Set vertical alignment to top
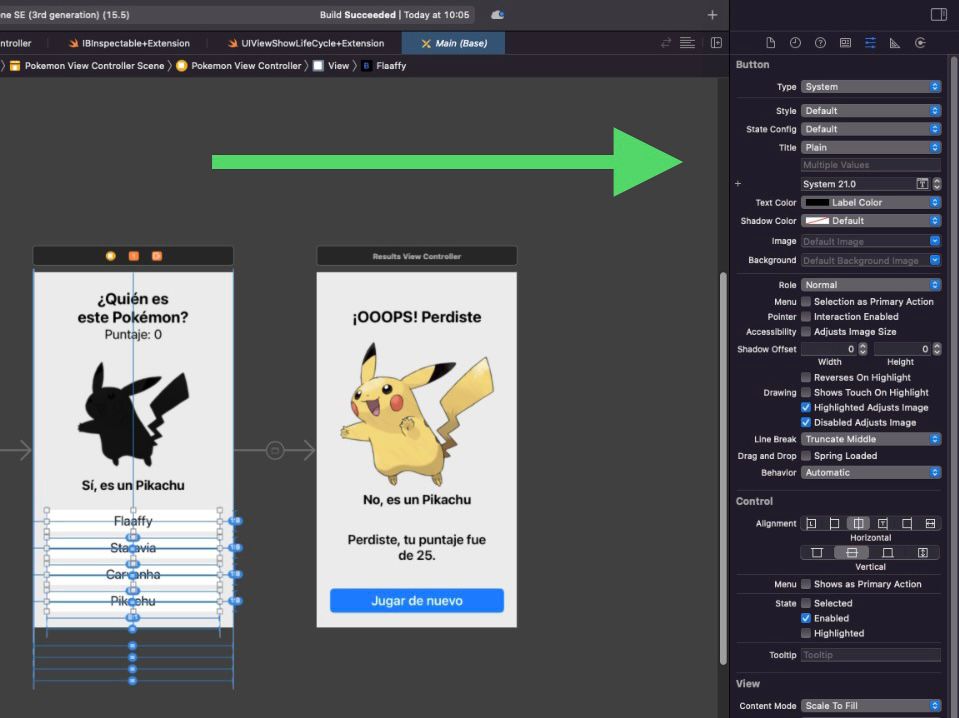This screenshot has height=718, width=959. coord(817,553)
